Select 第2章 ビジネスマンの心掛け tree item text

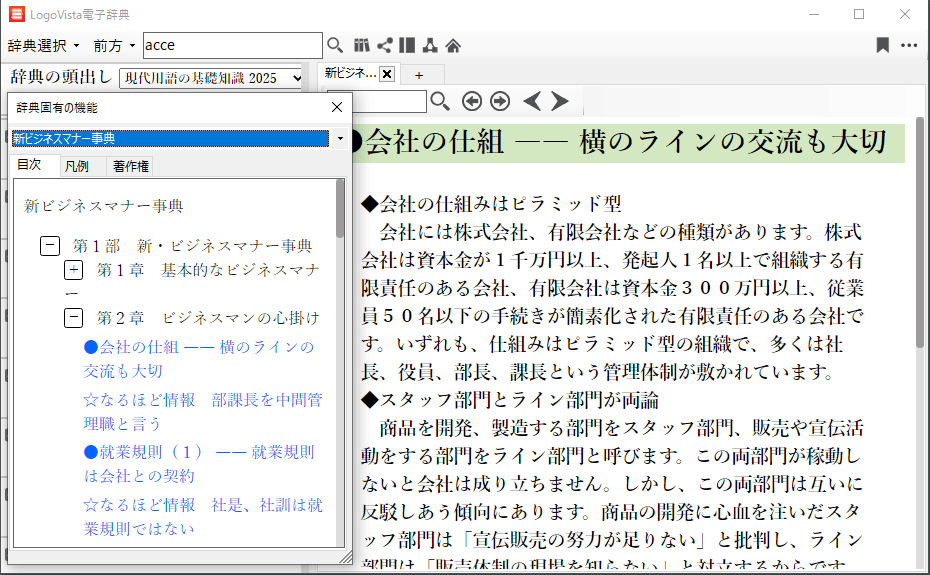pos(208,317)
